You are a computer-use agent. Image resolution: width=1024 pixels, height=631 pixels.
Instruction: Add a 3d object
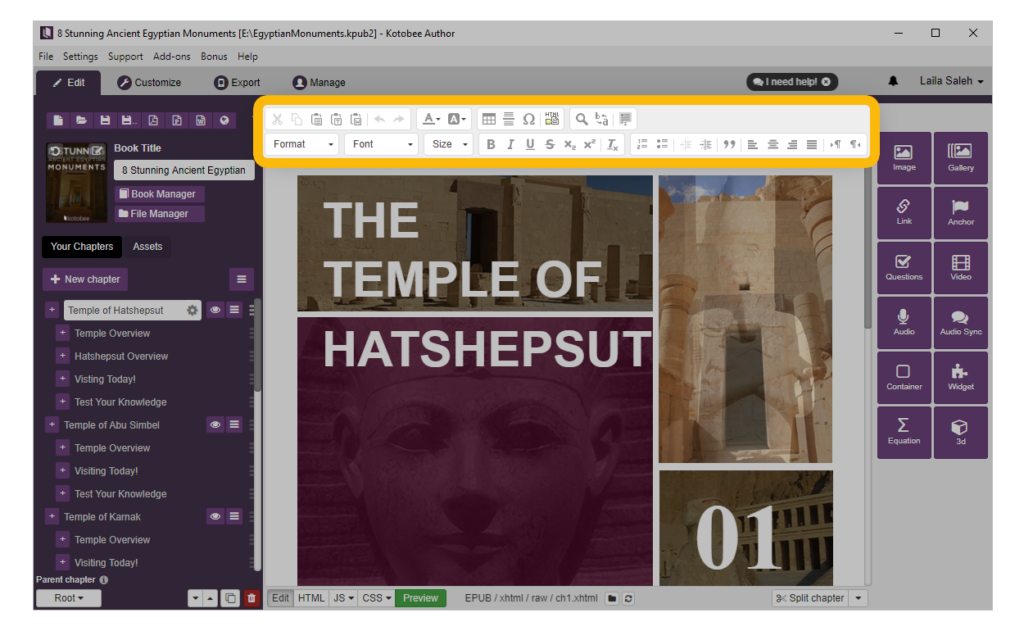961,432
